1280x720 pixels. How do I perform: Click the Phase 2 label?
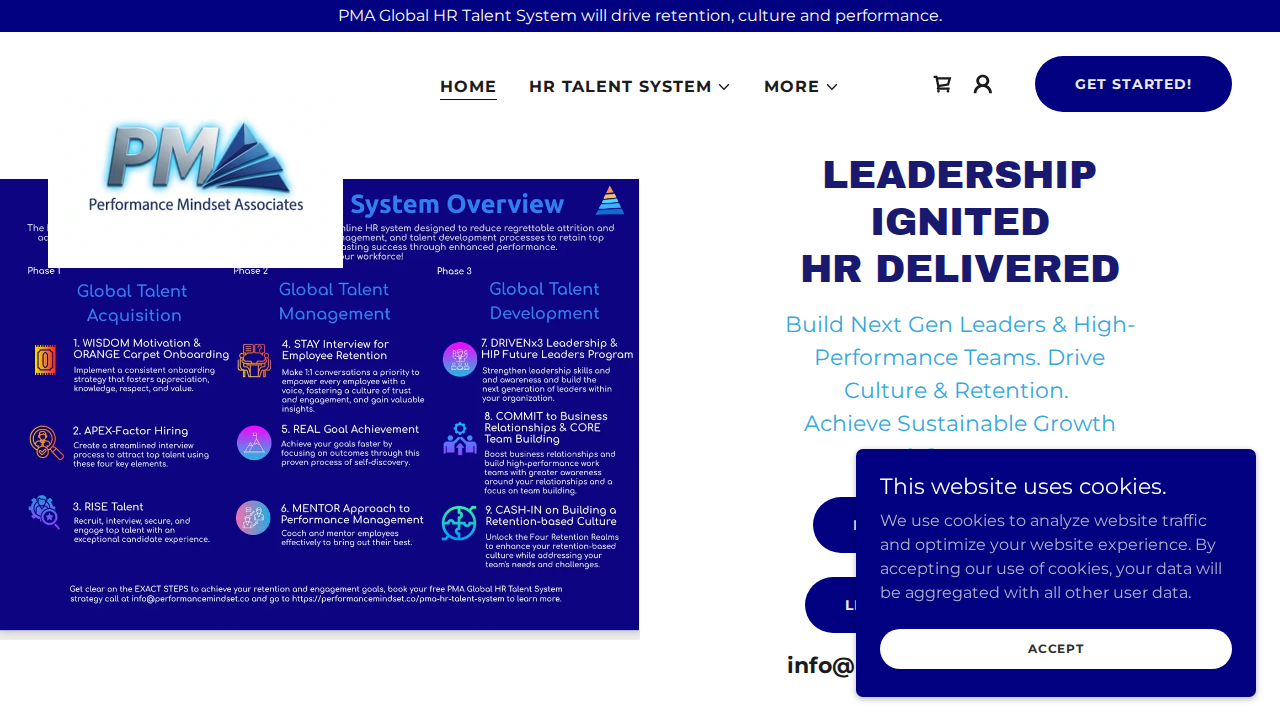(251, 271)
